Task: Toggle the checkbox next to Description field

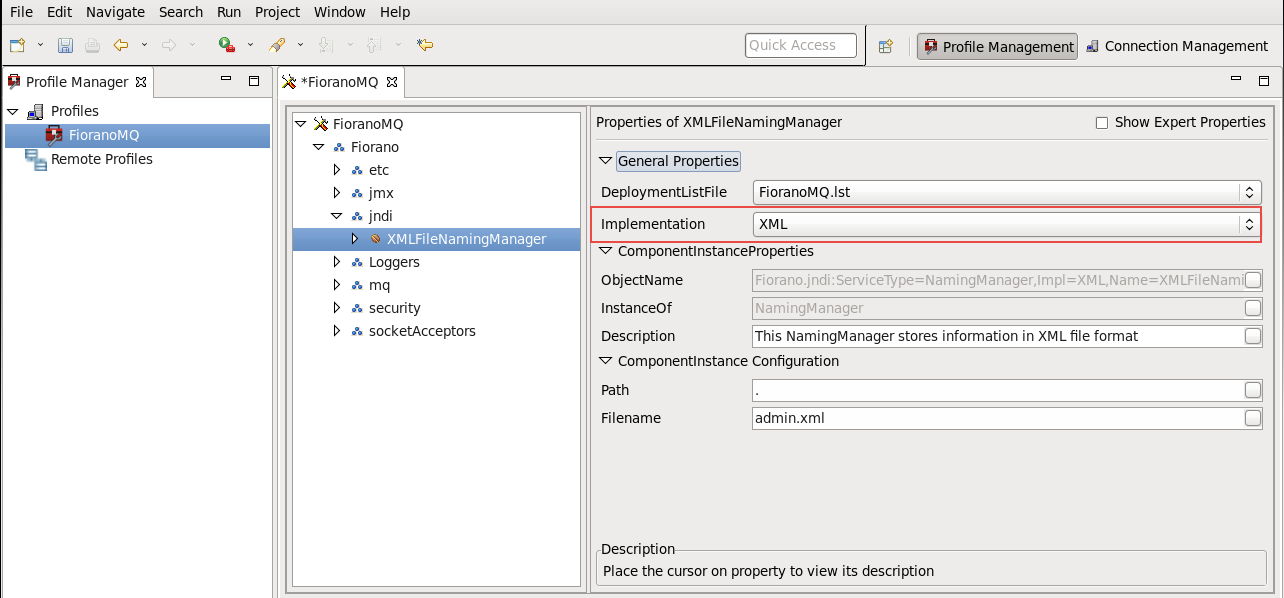Action: tap(1253, 337)
